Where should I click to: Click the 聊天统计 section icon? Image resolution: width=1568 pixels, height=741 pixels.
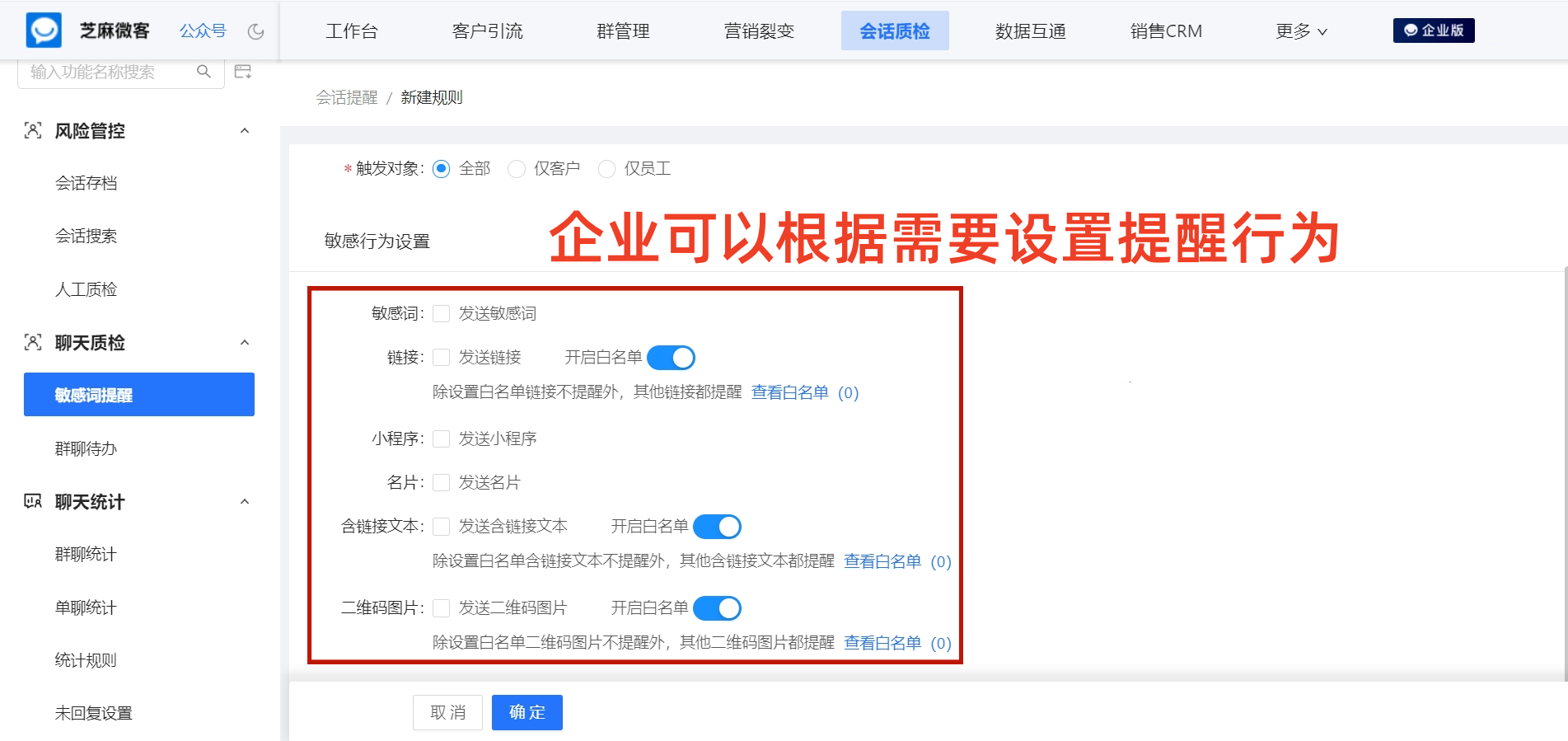coord(33,501)
